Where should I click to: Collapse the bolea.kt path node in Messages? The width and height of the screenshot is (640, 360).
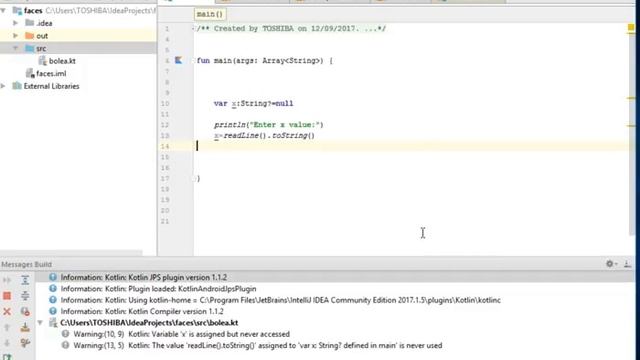40,322
